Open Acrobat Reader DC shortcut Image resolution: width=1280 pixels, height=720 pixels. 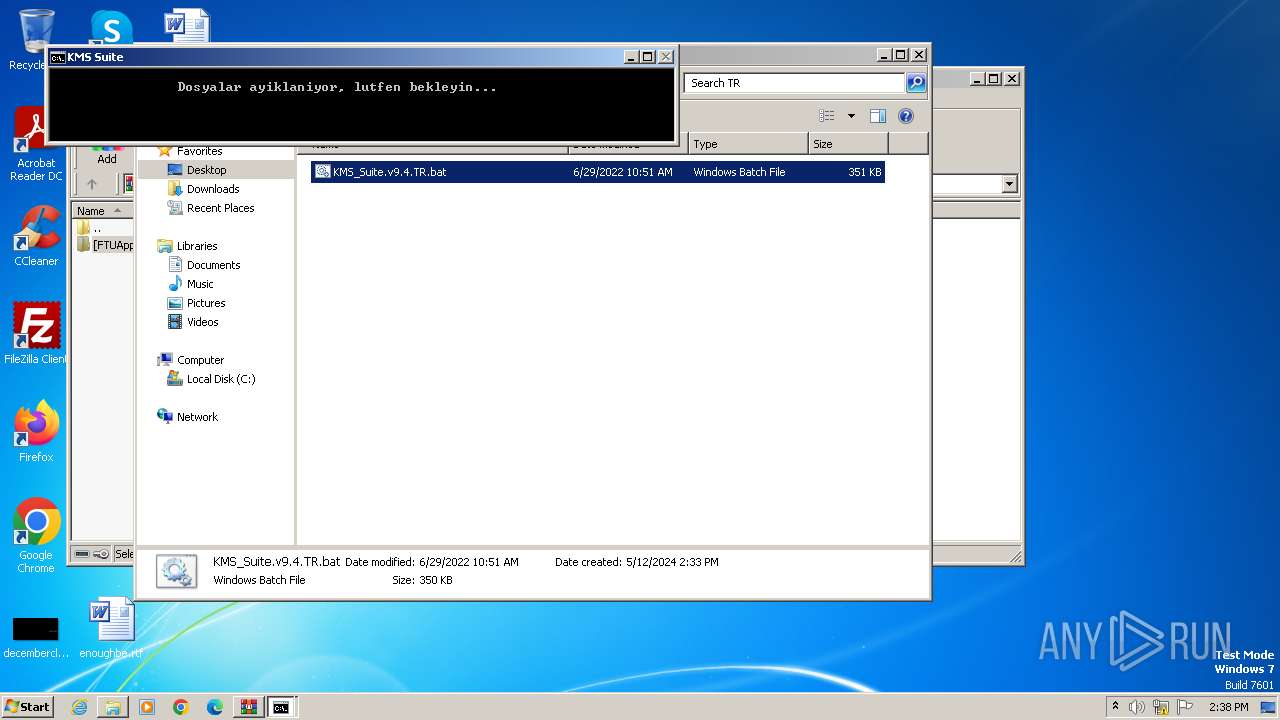pos(36,145)
